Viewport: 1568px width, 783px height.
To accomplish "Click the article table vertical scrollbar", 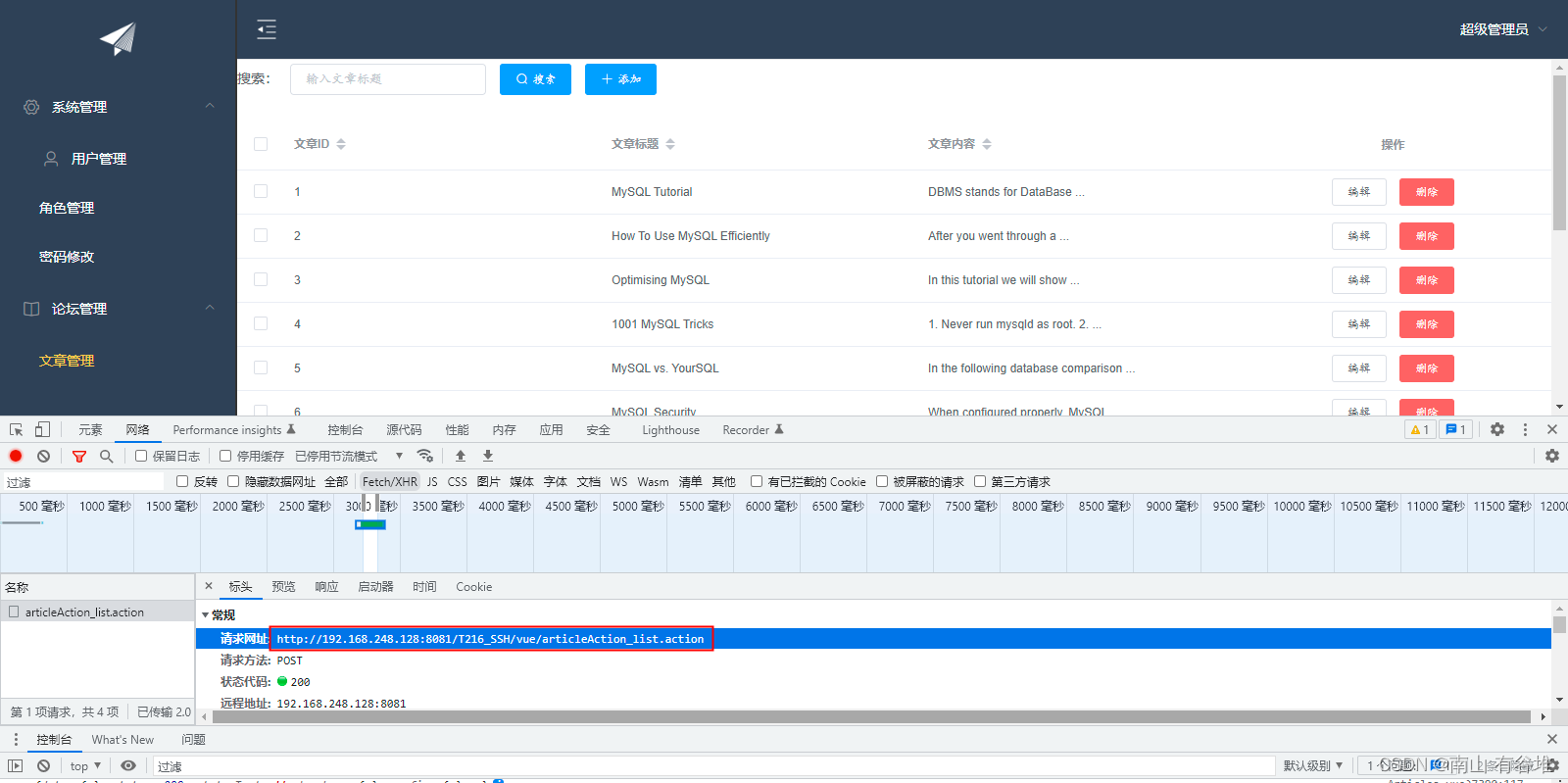I will 1559,153.
